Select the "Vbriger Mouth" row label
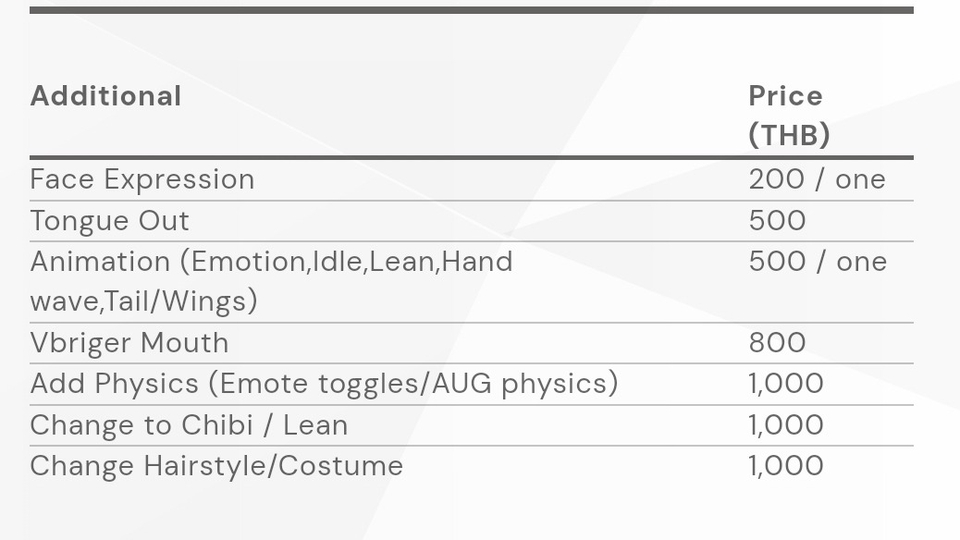The image size is (960, 540). (x=129, y=343)
